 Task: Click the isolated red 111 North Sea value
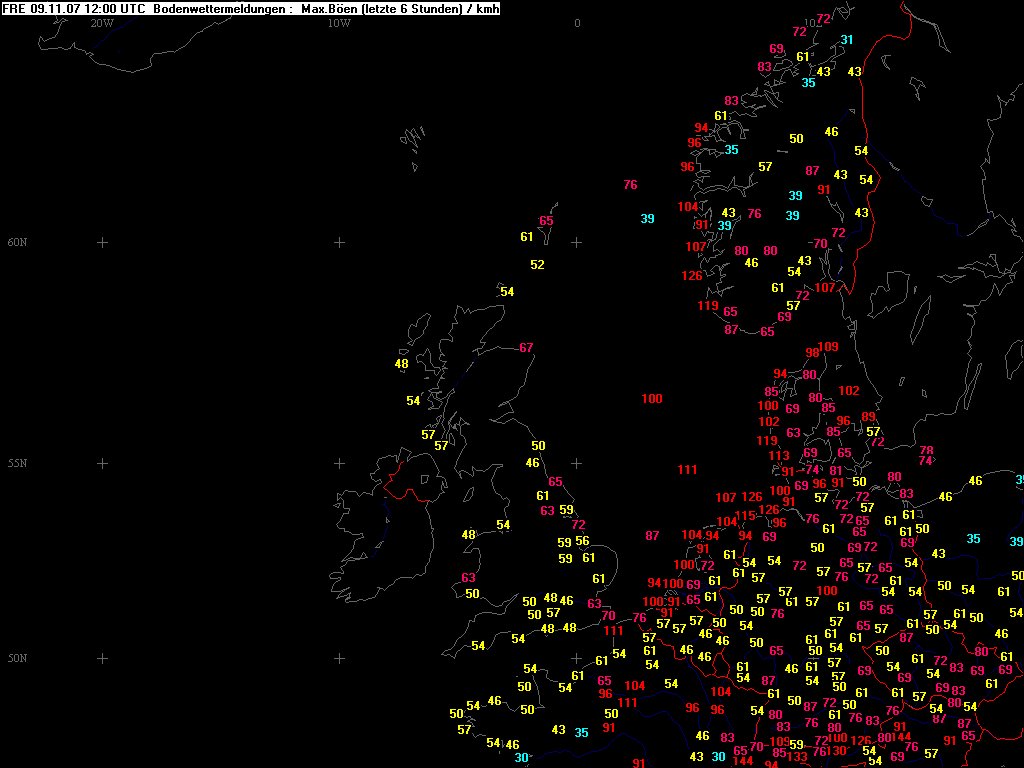coord(687,470)
